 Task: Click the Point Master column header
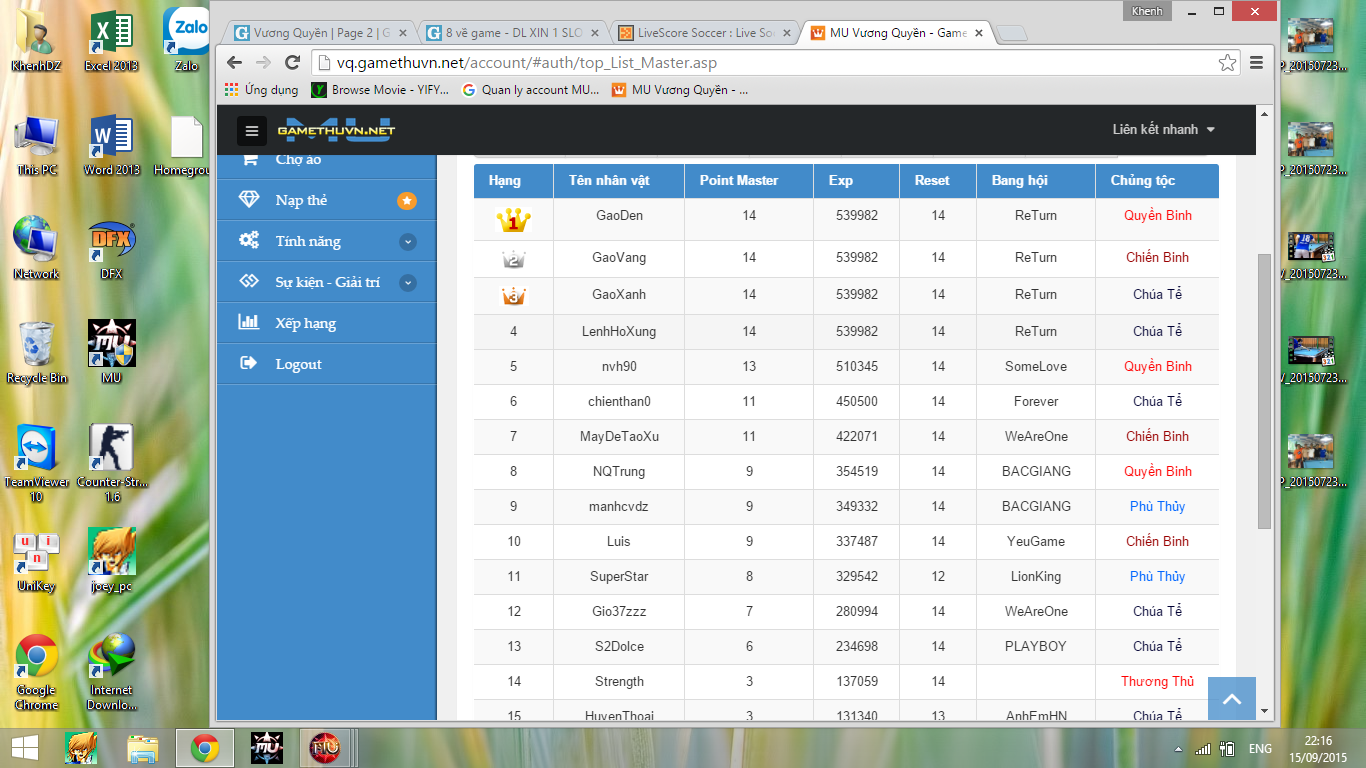pyautogui.click(x=738, y=181)
